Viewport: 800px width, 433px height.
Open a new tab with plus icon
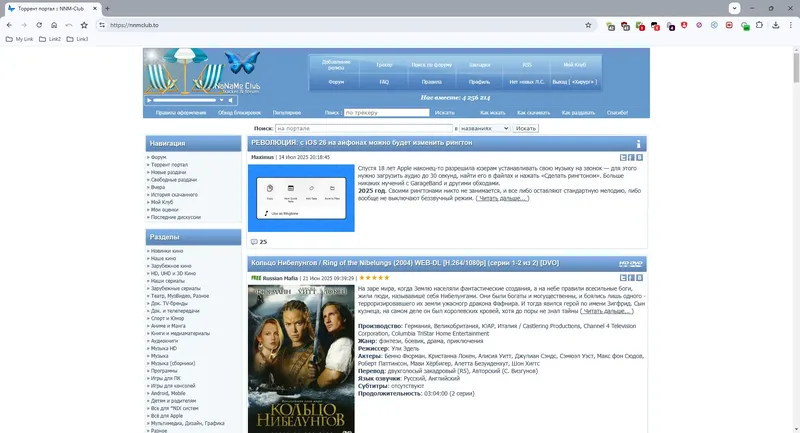point(107,9)
